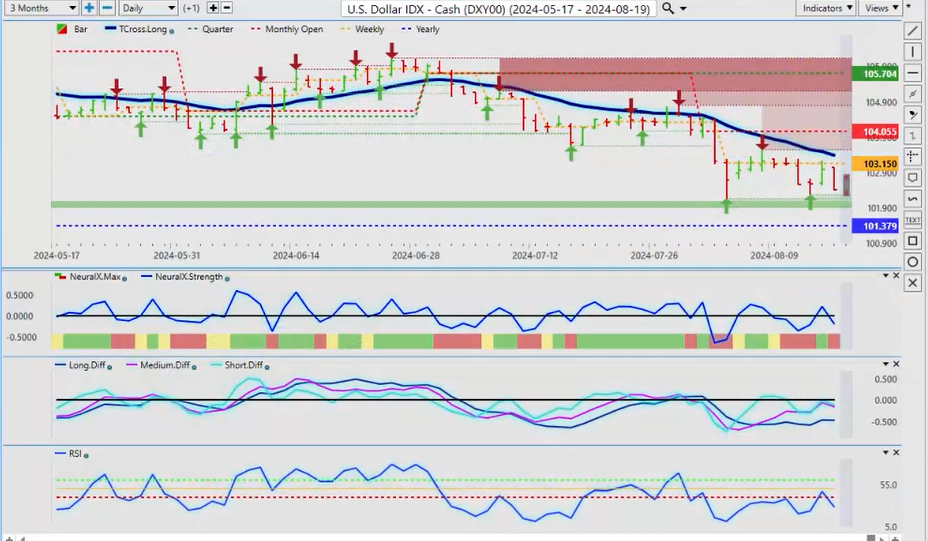Image resolution: width=928 pixels, height=541 pixels.
Task: Click the green 105.704 price label
Action: coord(874,74)
